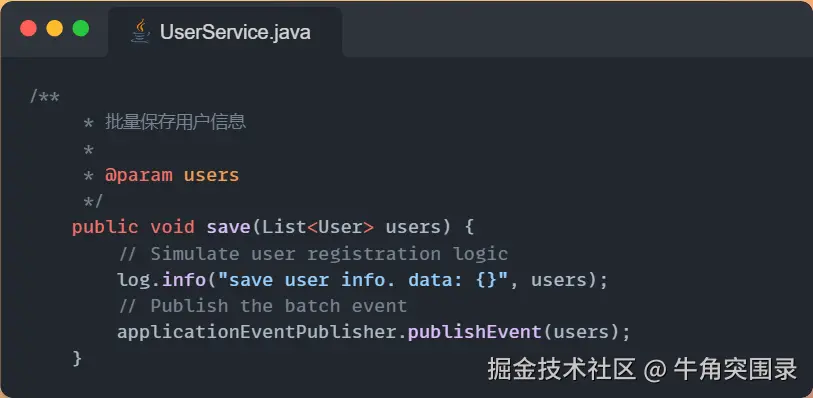813x398 pixels.
Task: Click the 'save user info. data: {}' string
Action: coord(362,280)
